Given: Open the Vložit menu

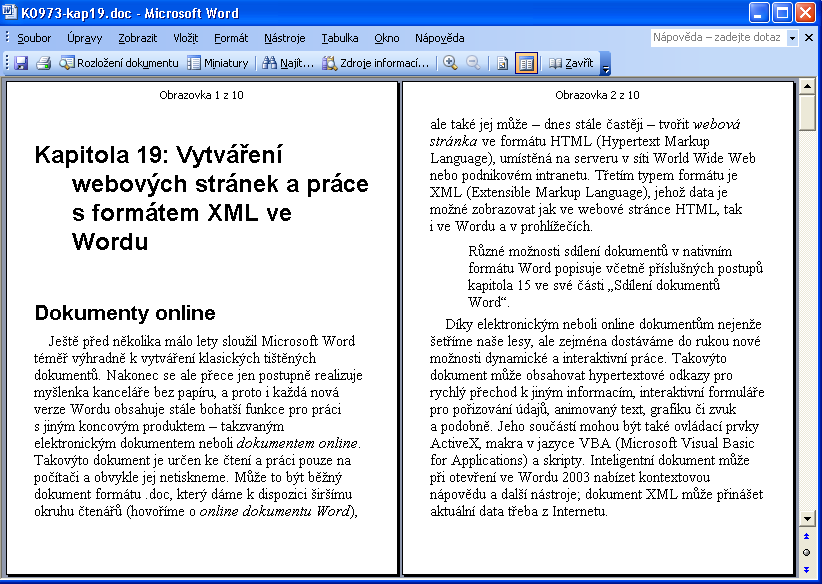Looking at the screenshot, I should tap(186, 38).
